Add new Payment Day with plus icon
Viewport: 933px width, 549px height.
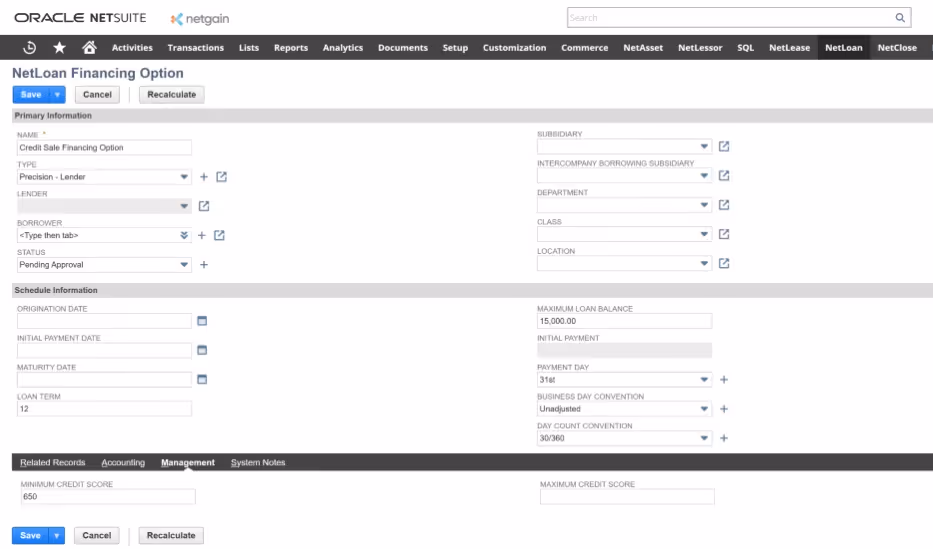[x=724, y=379]
